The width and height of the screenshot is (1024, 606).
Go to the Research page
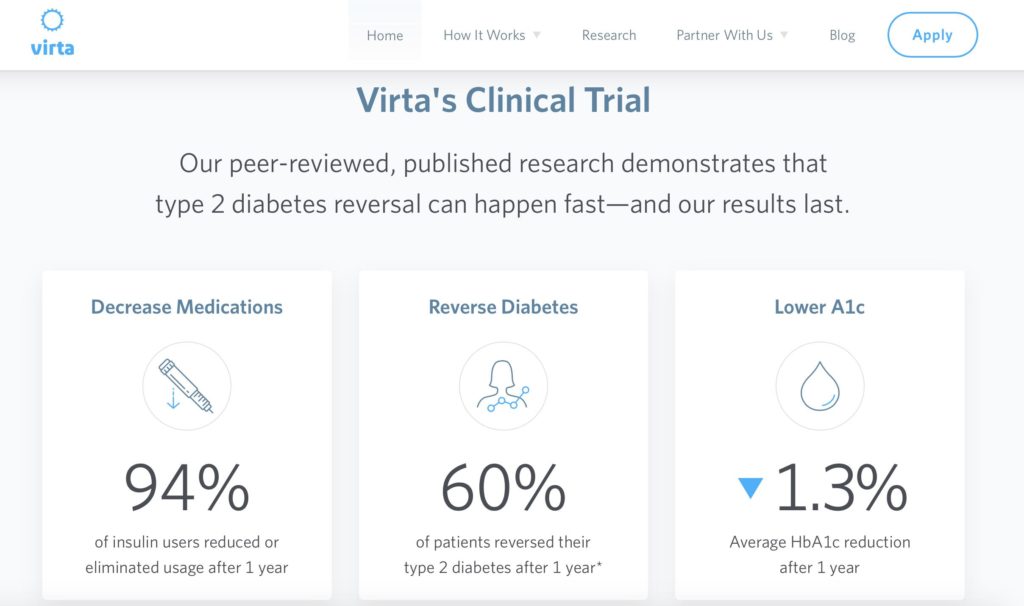click(609, 35)
